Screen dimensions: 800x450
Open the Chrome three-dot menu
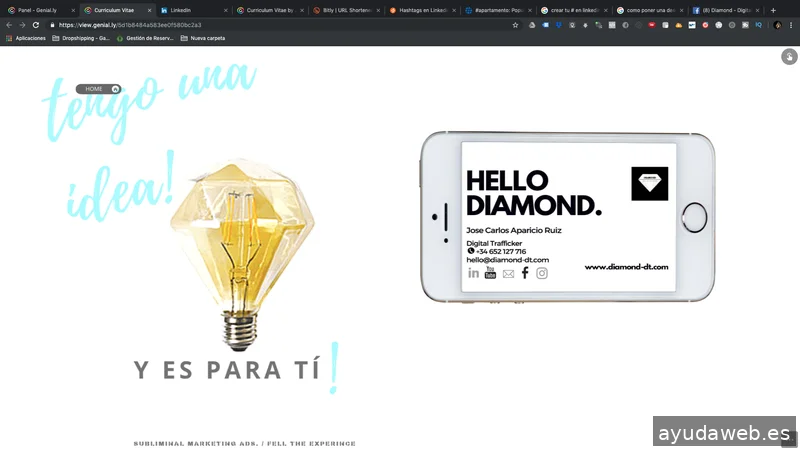click(x=791, y=25)
